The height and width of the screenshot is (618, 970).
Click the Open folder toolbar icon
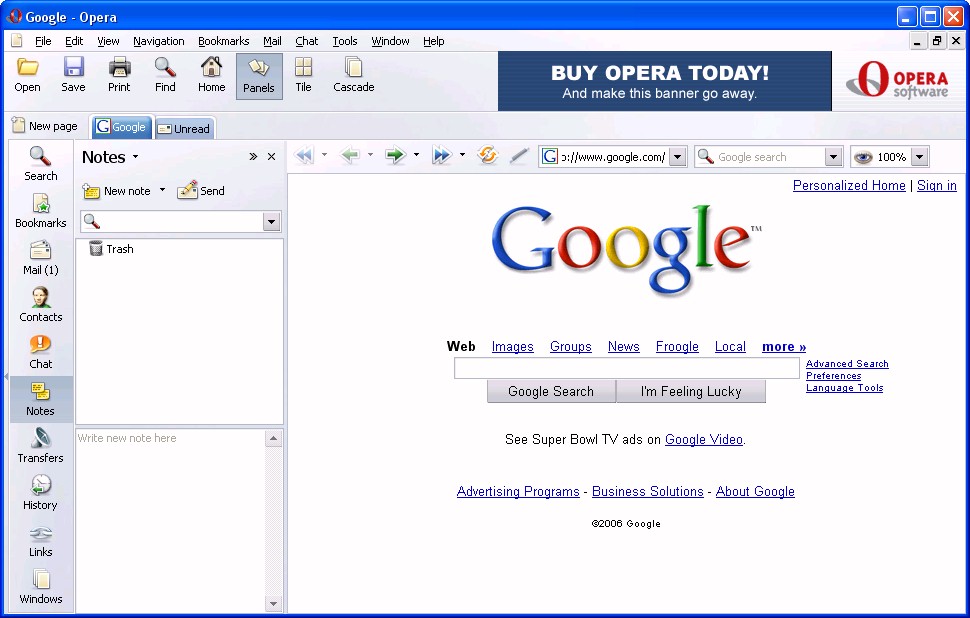coord(27,75)
